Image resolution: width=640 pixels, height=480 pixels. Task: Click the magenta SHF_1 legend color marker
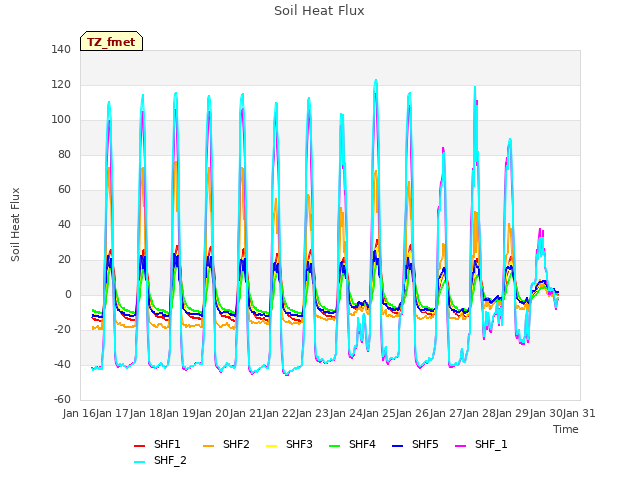click(x=460, y=446)
